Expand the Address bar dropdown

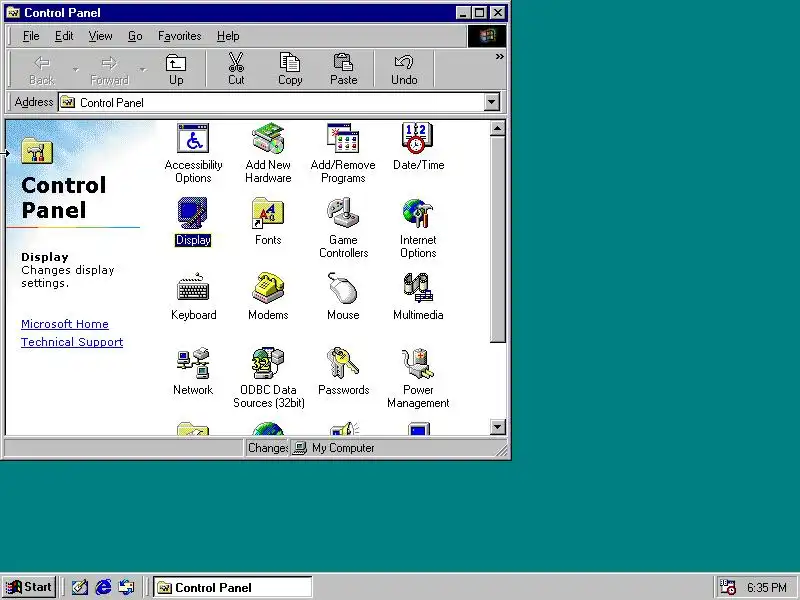(491, 102)
